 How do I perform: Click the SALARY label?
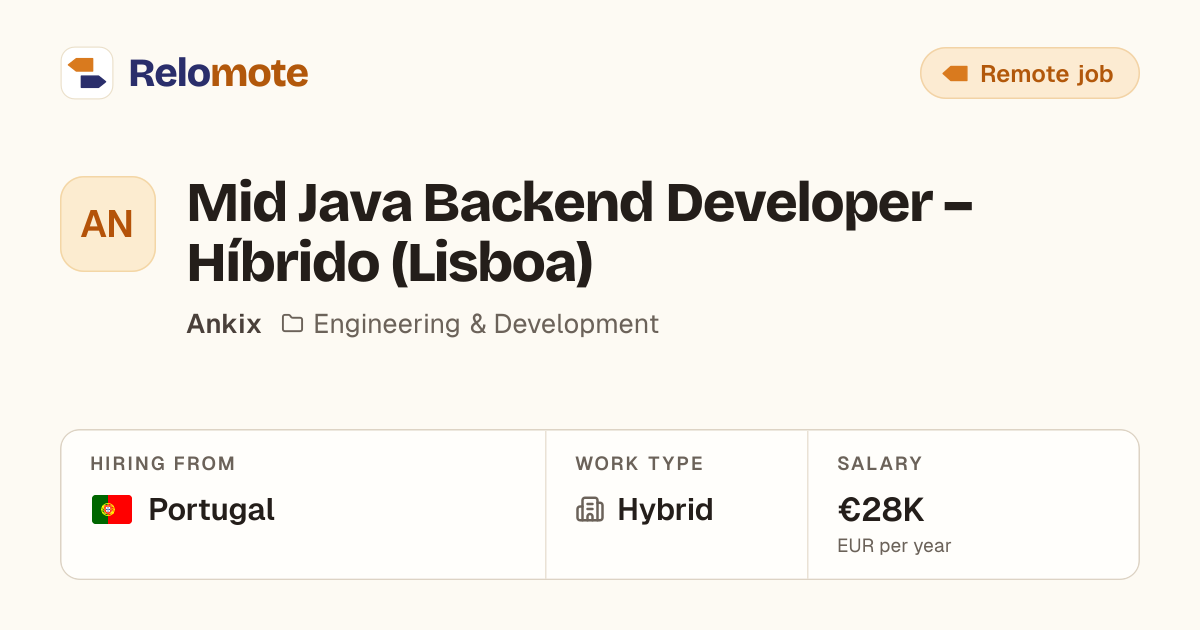880,464
